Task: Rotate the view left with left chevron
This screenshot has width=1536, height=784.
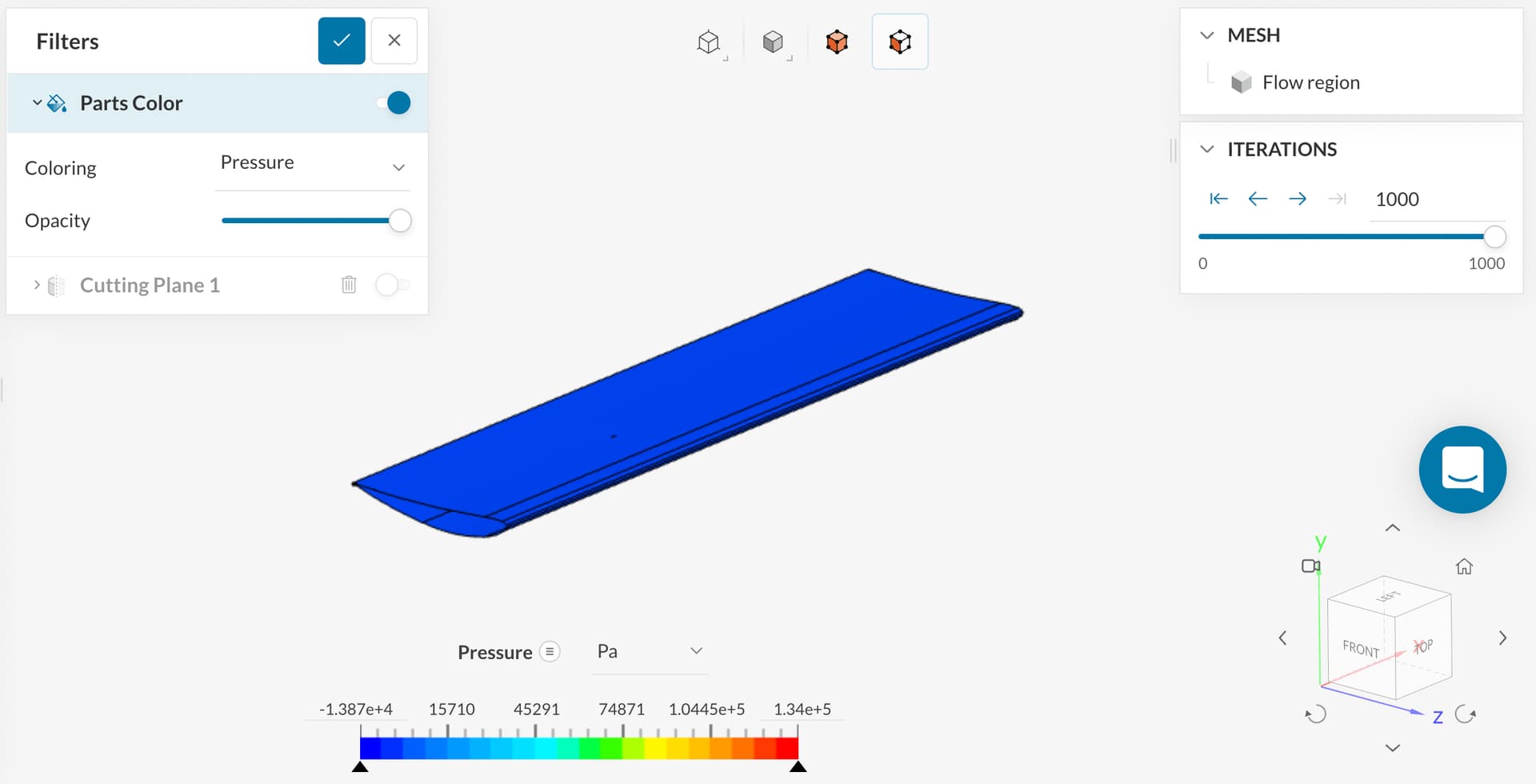Action: [1282, 638]
